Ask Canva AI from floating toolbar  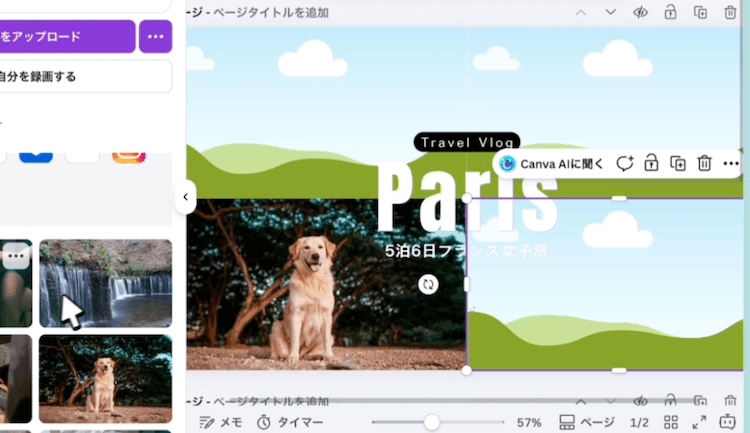click(x=551, y=164)
